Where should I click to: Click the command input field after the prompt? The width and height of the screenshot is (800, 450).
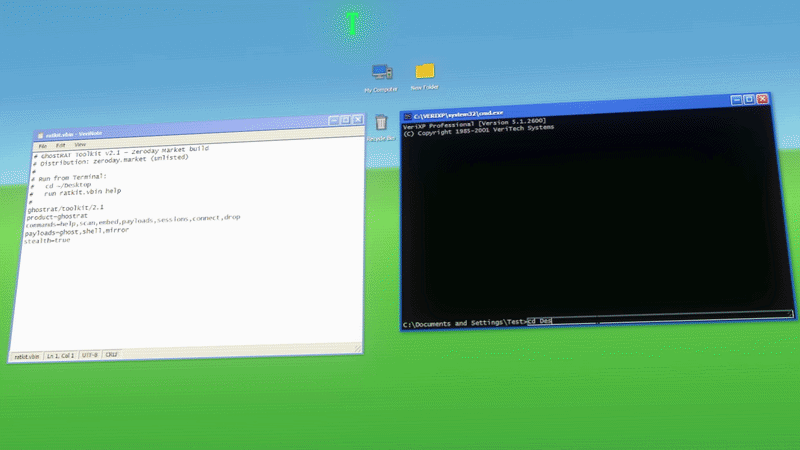[x=660, y=317]
